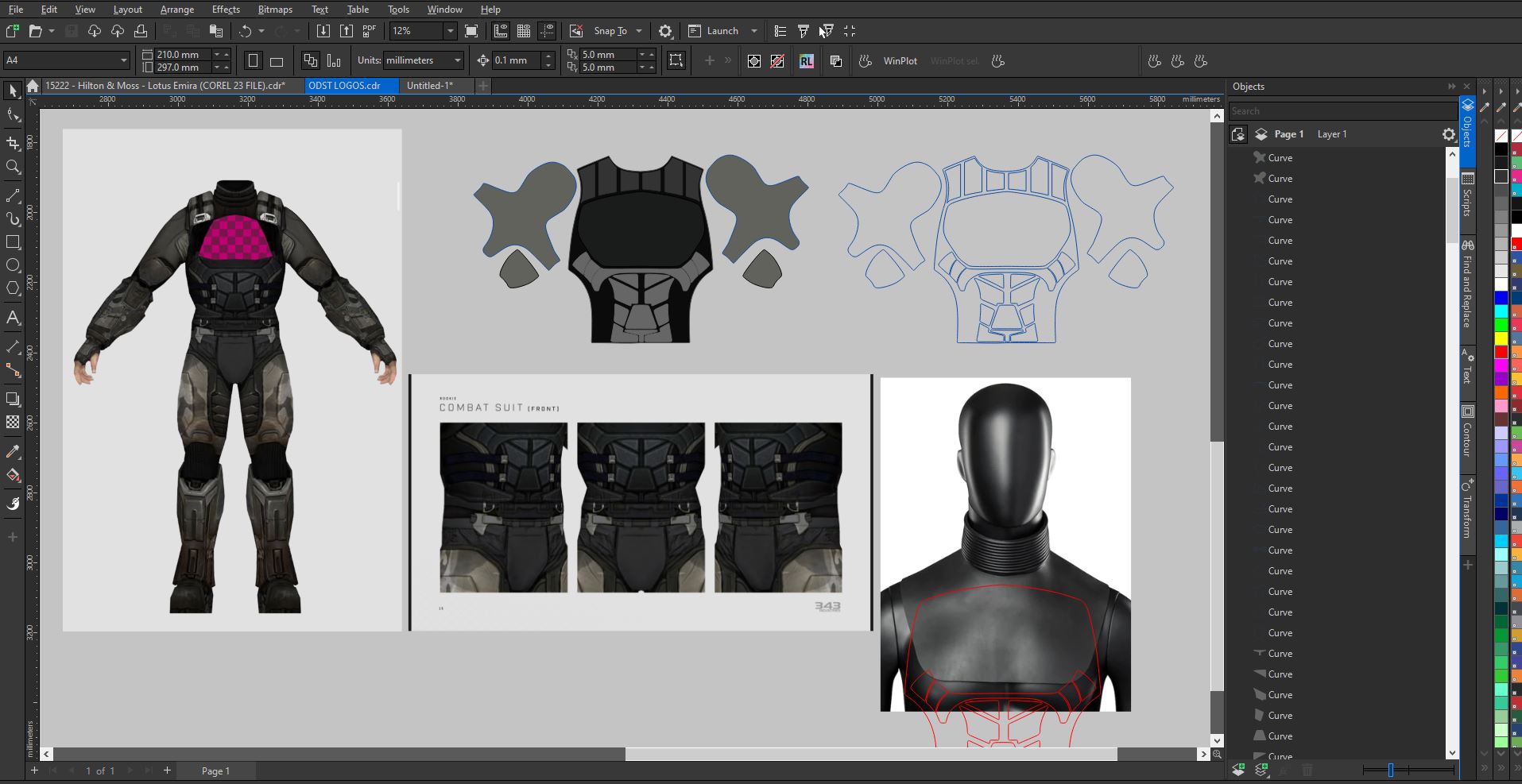Click Publish to PDF icon
Viewport: 1522px width, 784px height.
[370, 31]
